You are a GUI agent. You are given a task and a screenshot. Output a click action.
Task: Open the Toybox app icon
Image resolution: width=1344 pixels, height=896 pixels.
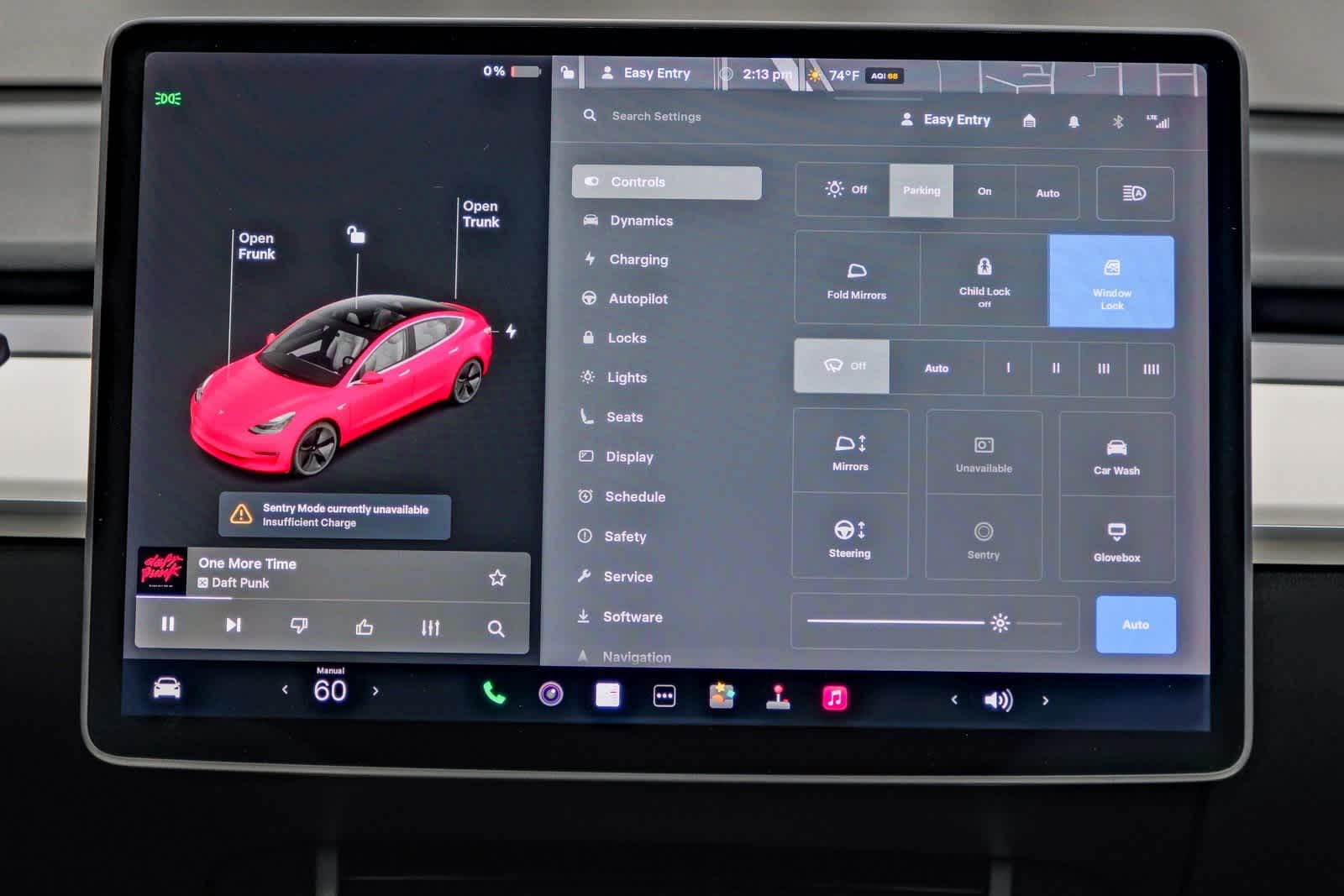point(722,696)
